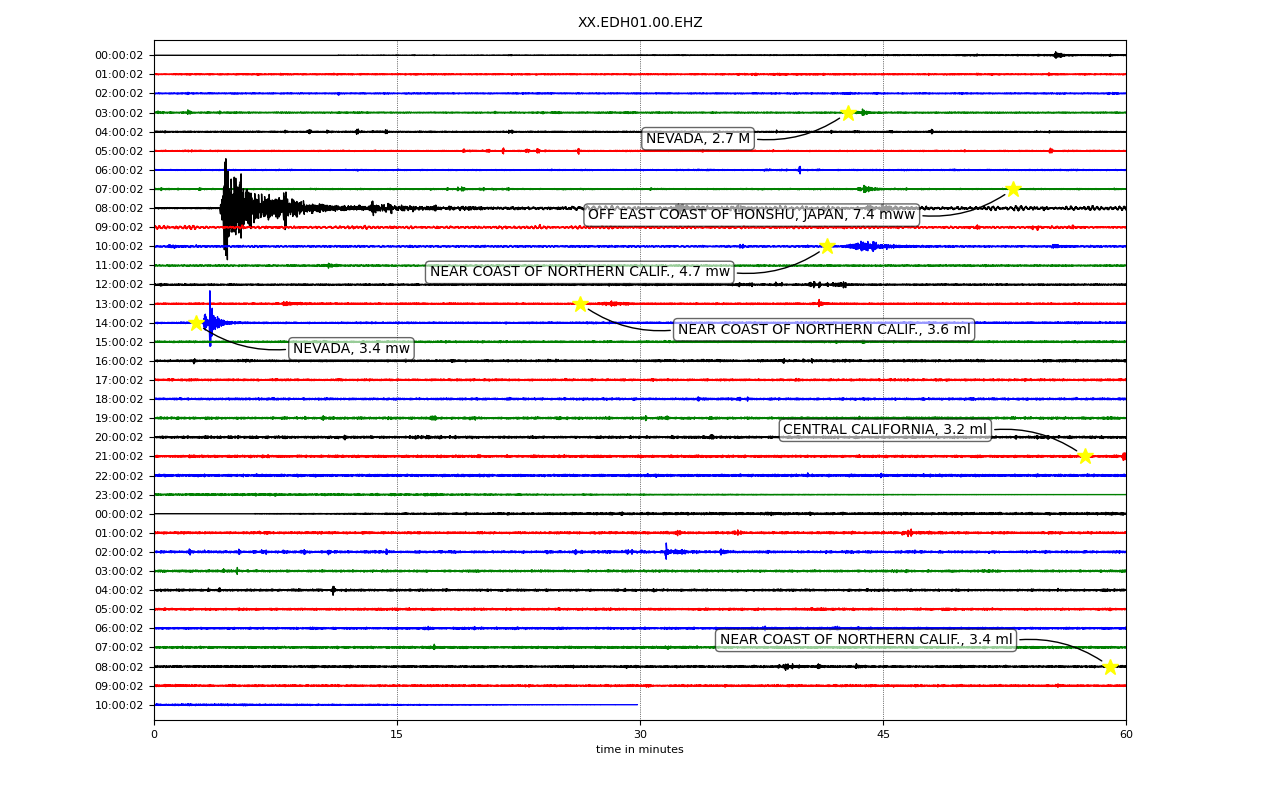Click the CENTRAL CALIFORNIA, 3.2 ml label

click(x=885, y=430)
